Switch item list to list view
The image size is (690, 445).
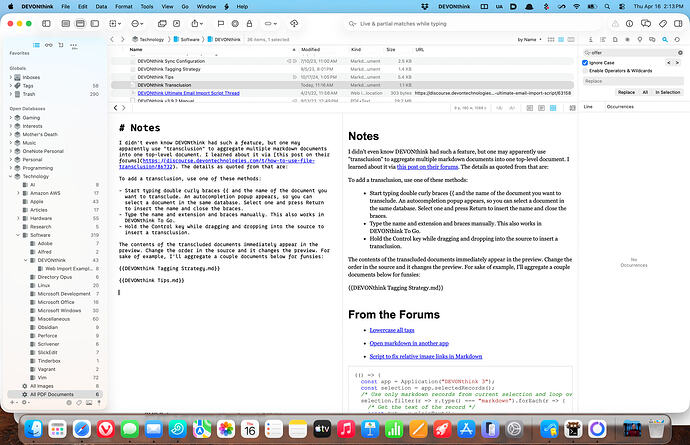tap(561, 40)
